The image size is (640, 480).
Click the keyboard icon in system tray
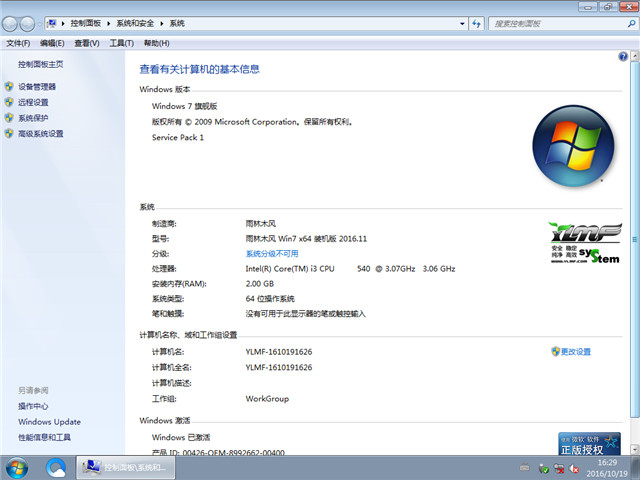click(x=524, y=468)
